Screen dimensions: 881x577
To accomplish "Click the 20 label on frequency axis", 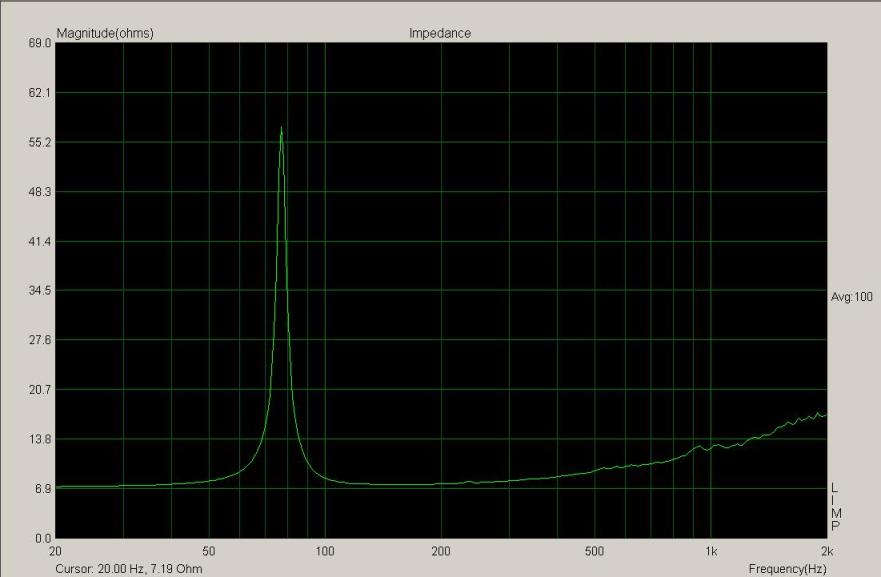I will click(55, 551).
